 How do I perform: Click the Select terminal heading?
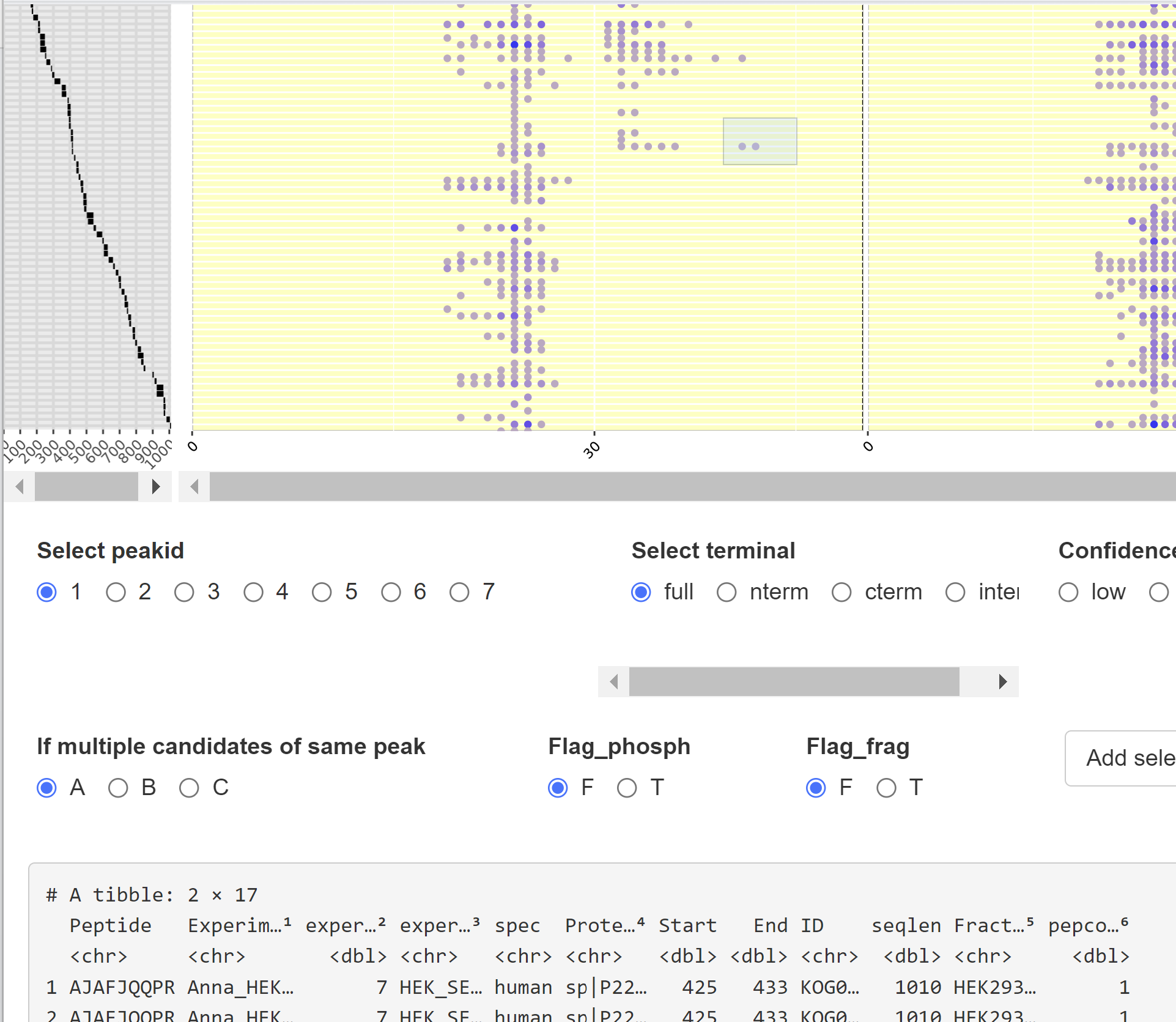pyautogui.click(x=714, y=550)
